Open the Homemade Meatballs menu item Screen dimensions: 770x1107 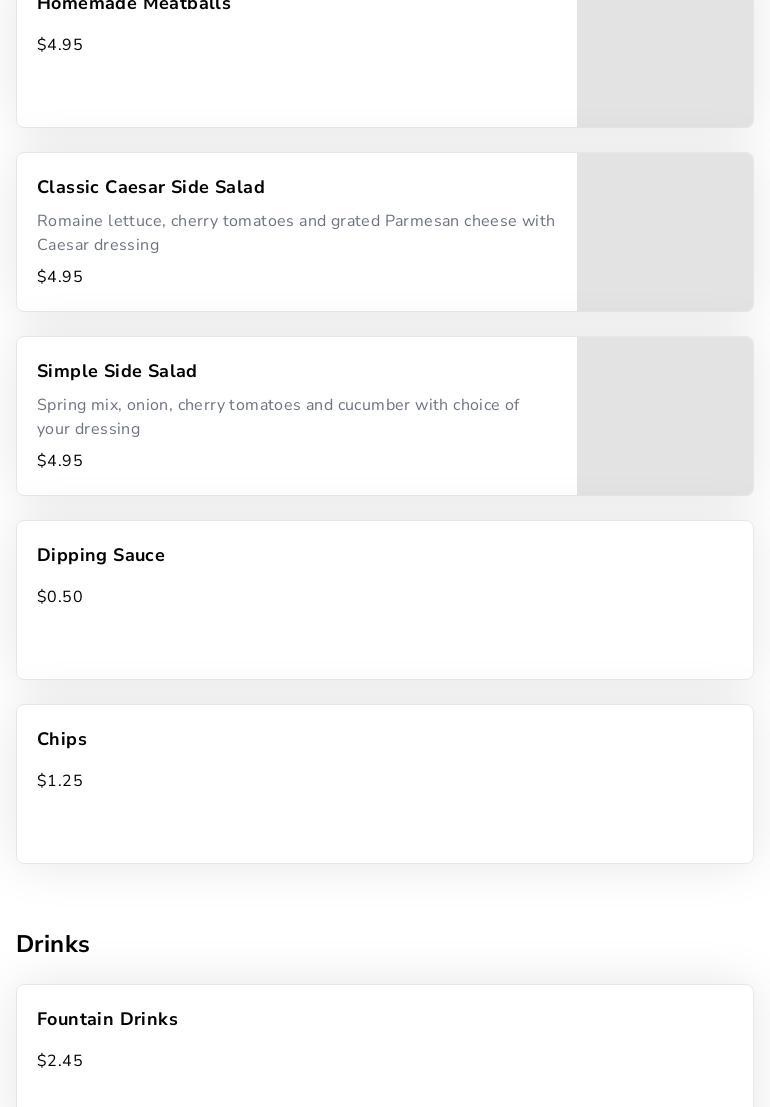134,6
